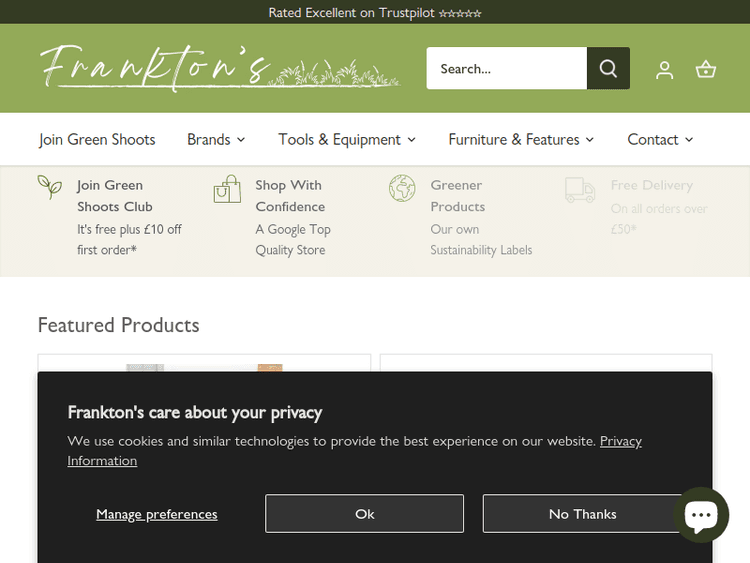The image size is (750, 563).
Task: Click the shopping bag icon
Action: [227, 189]
